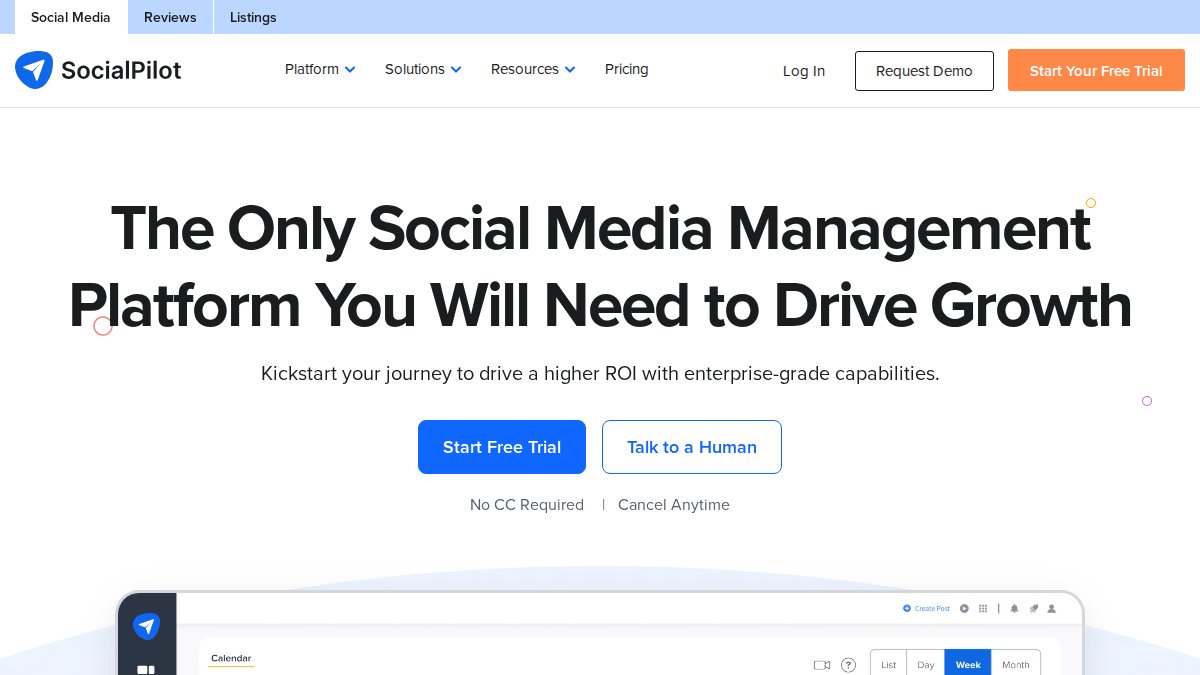
Task: Expand the Platform dropdown menu
Action: point(320,69)
